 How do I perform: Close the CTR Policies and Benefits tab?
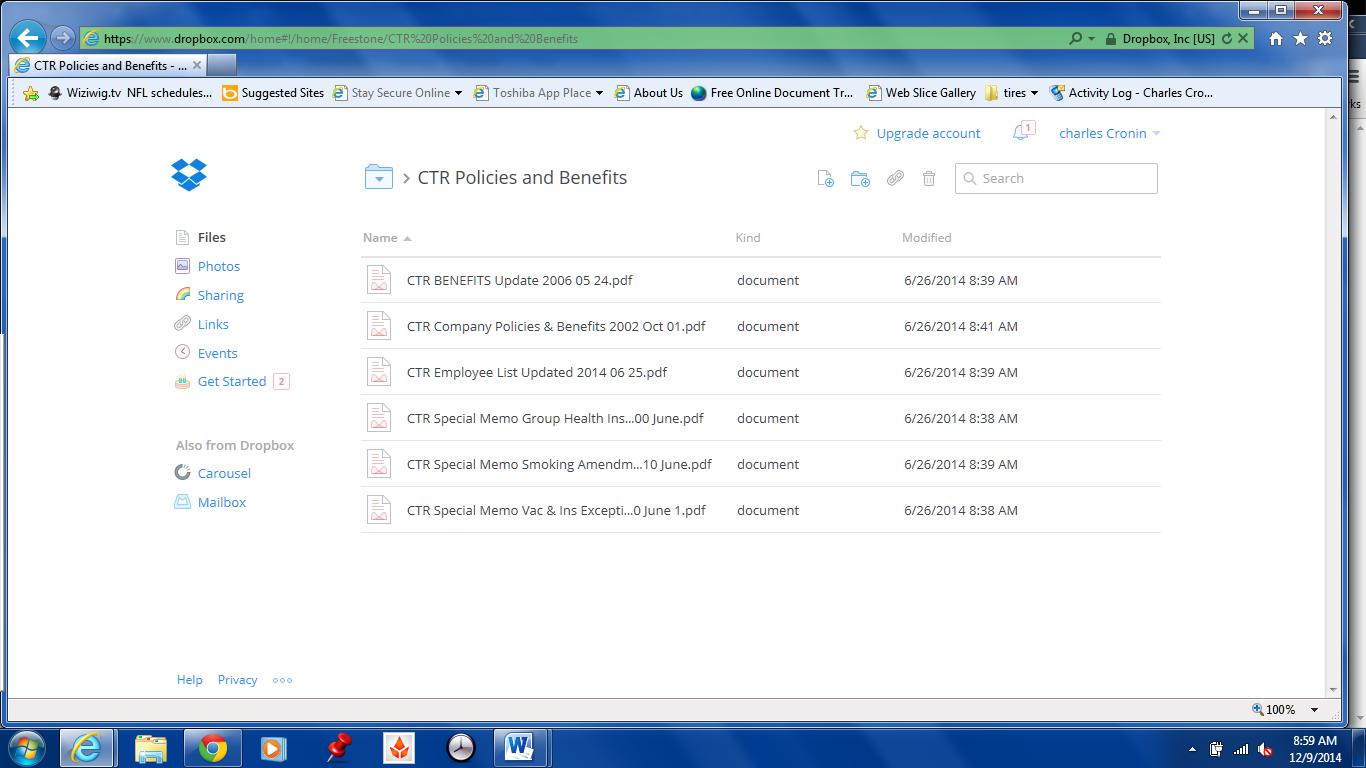[x=197, y=65]
